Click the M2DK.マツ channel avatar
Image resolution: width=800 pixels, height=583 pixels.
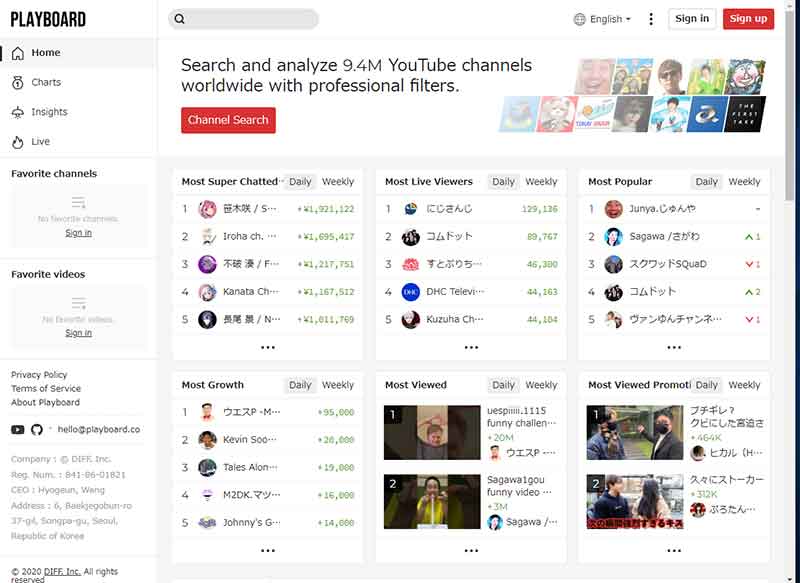(x=207, y=495)
